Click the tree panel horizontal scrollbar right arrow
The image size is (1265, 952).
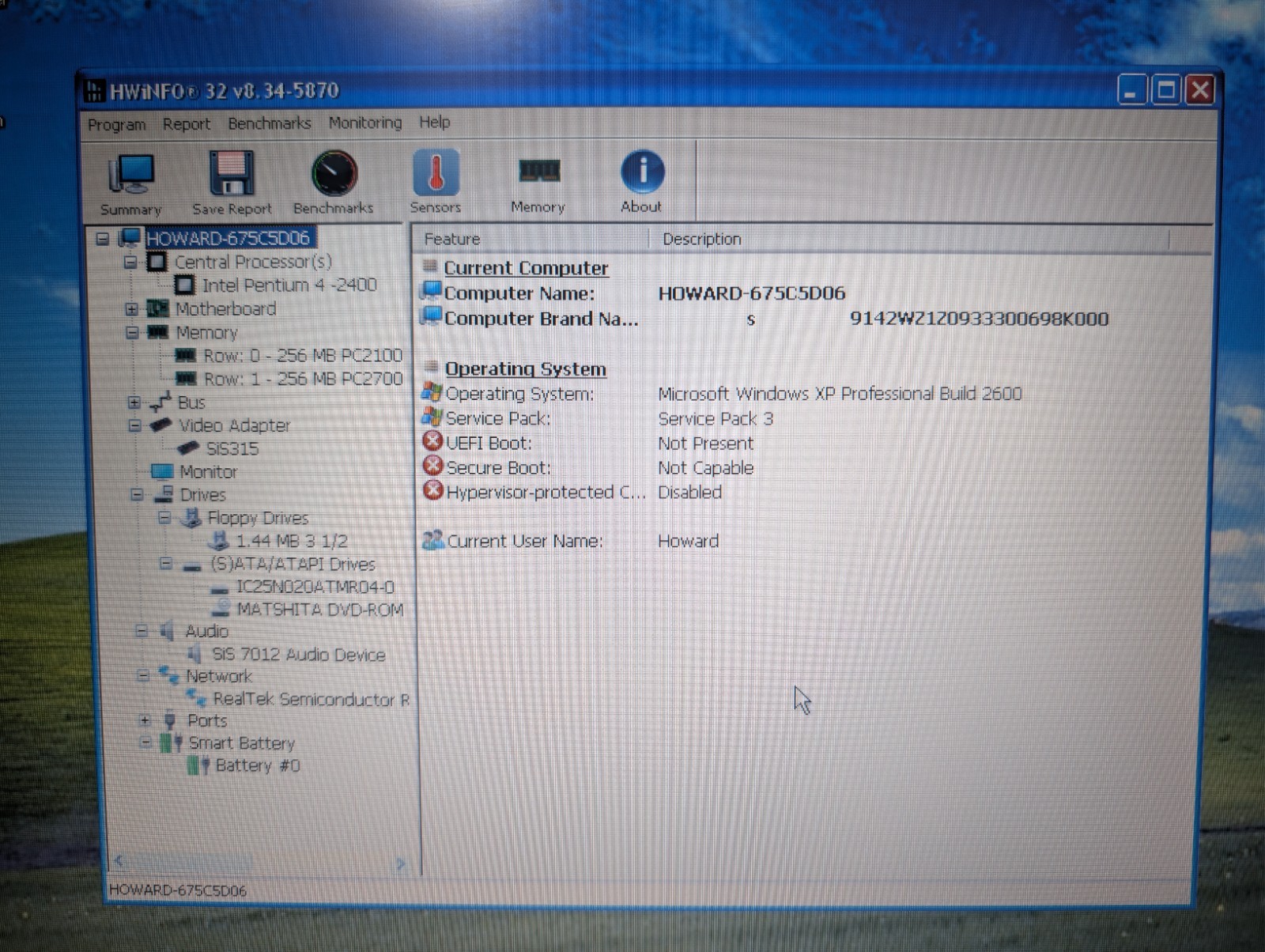[x=401, y=863]
